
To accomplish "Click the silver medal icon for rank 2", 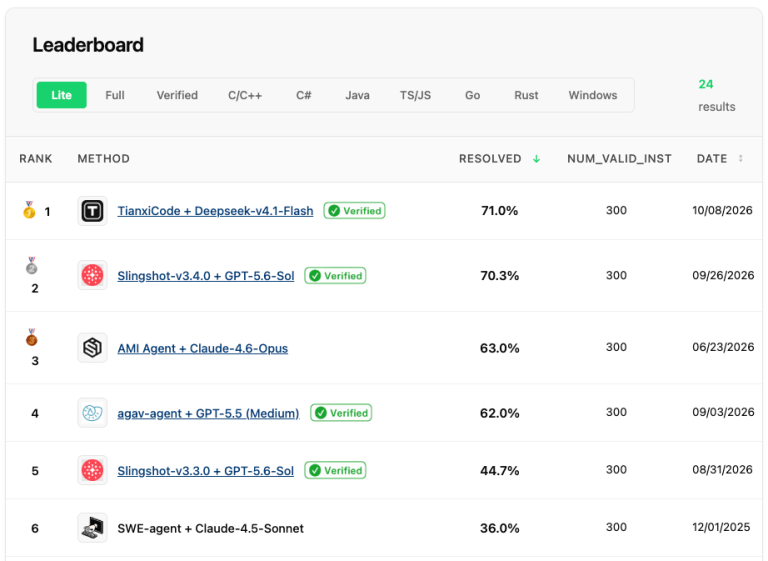I will point(32,266).
